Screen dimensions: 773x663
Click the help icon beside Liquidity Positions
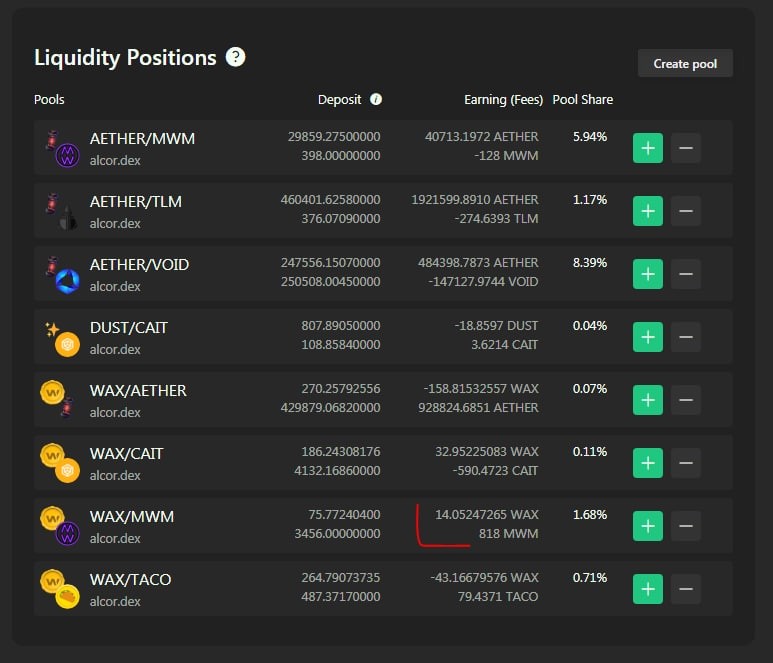click(235, 57)
